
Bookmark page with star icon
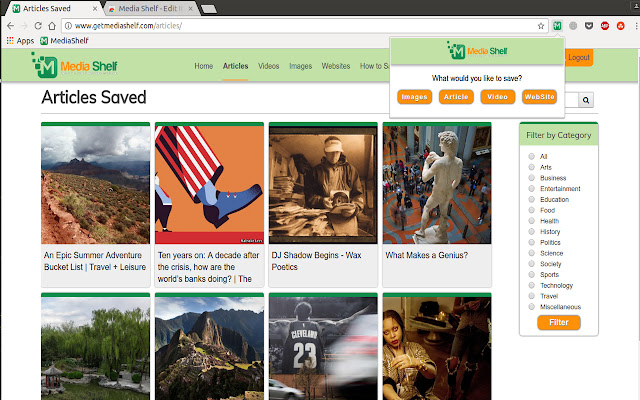pyautogui.click(x=541, y=26)
